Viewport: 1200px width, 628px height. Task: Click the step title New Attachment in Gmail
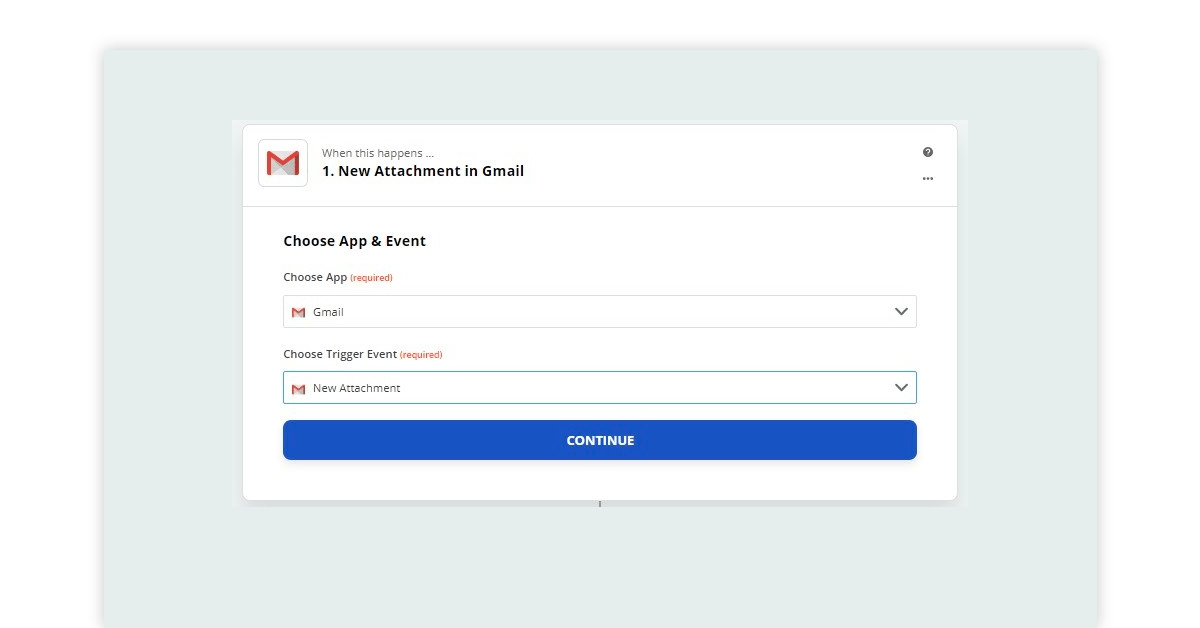tap(423, 171)
